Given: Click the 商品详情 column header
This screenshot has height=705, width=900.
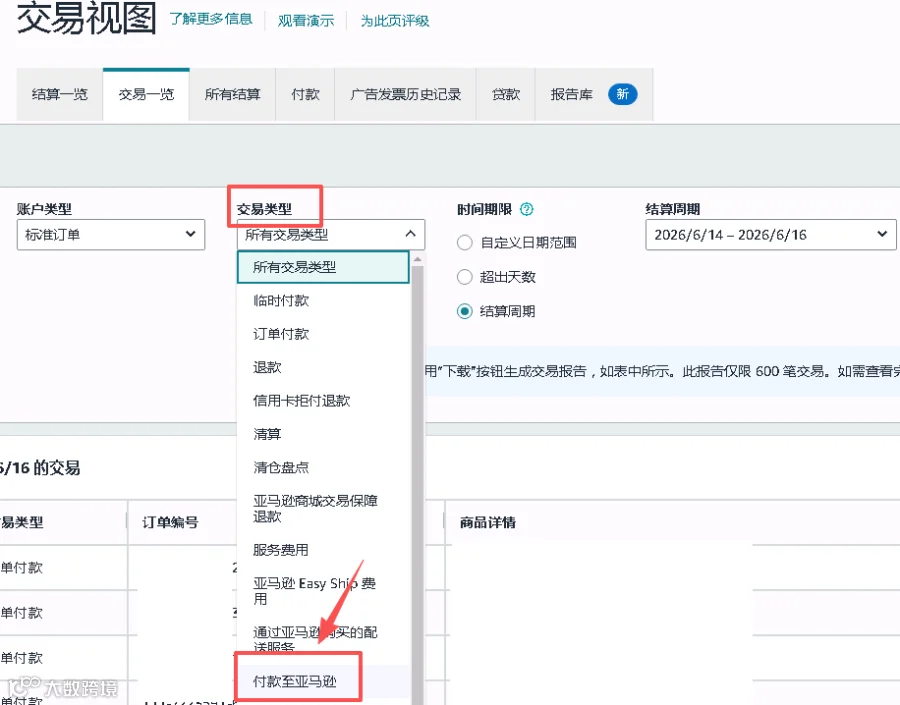Looking at the screenshot, I should 488,522.
